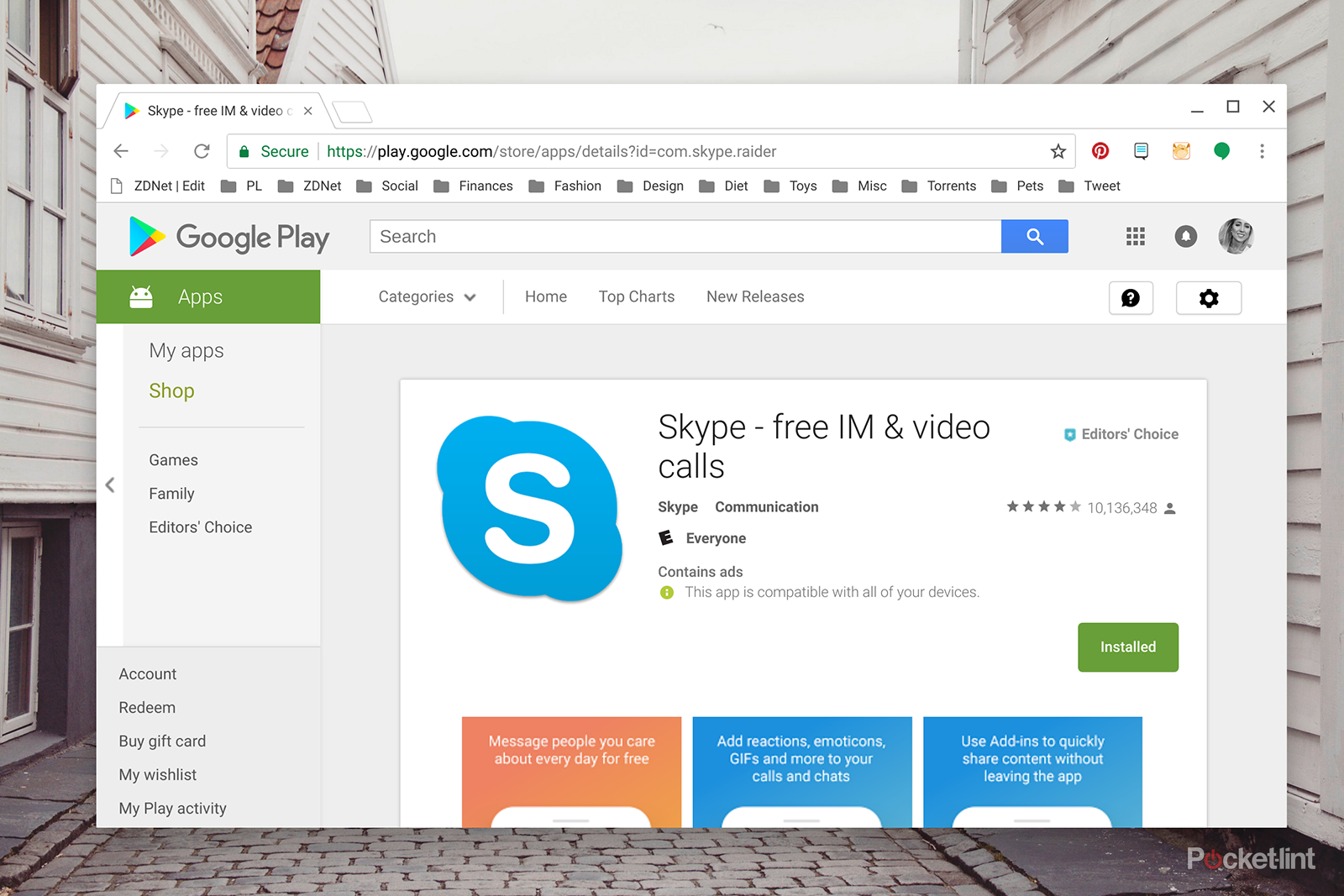This screenshot has width=1344, height=896.
Task: Reload the page with the refresh icon
Action: tap(202, 151)
